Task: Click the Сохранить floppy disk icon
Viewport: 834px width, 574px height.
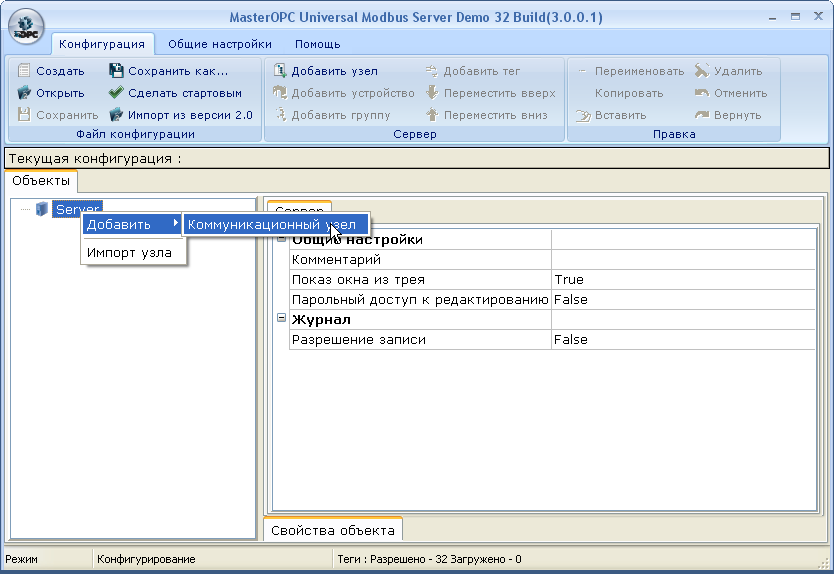Action: [23, 114]
